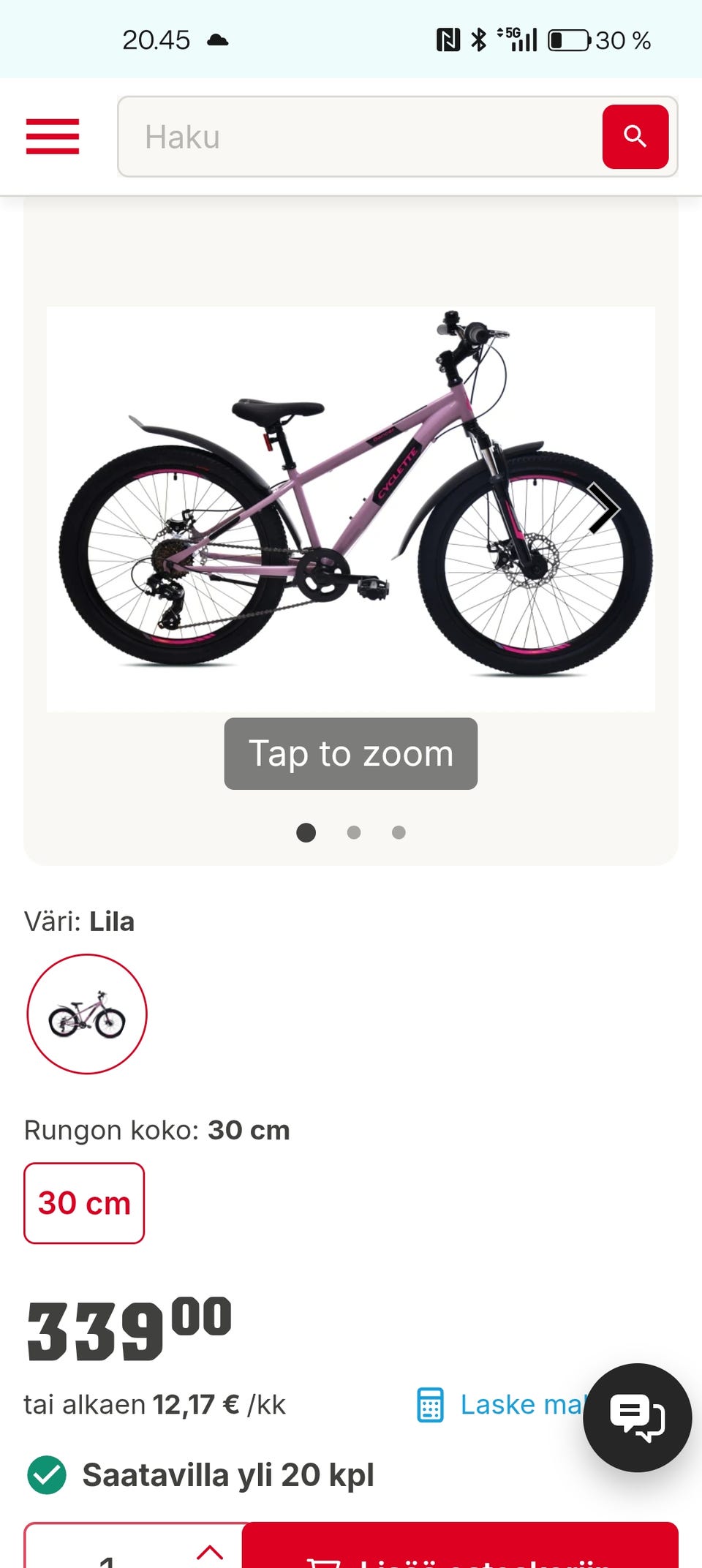
Task: Click the green availability checkmark icon
Action: [x=47, y=1475]
